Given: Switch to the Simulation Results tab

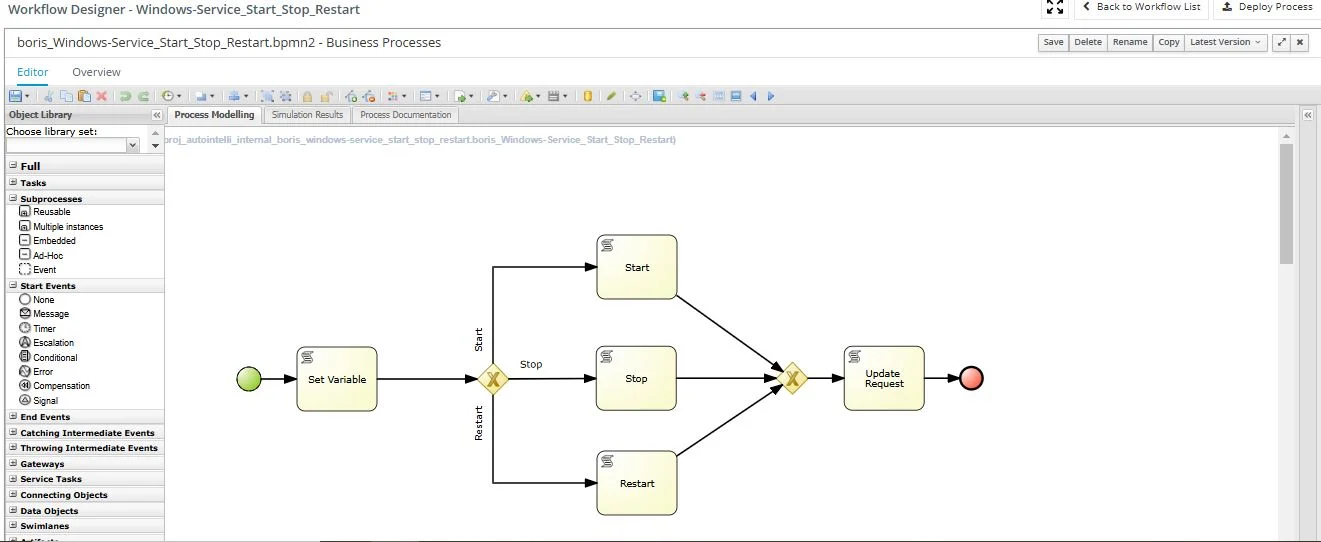Looking at the screenshot, I should (x=307, y=115).
